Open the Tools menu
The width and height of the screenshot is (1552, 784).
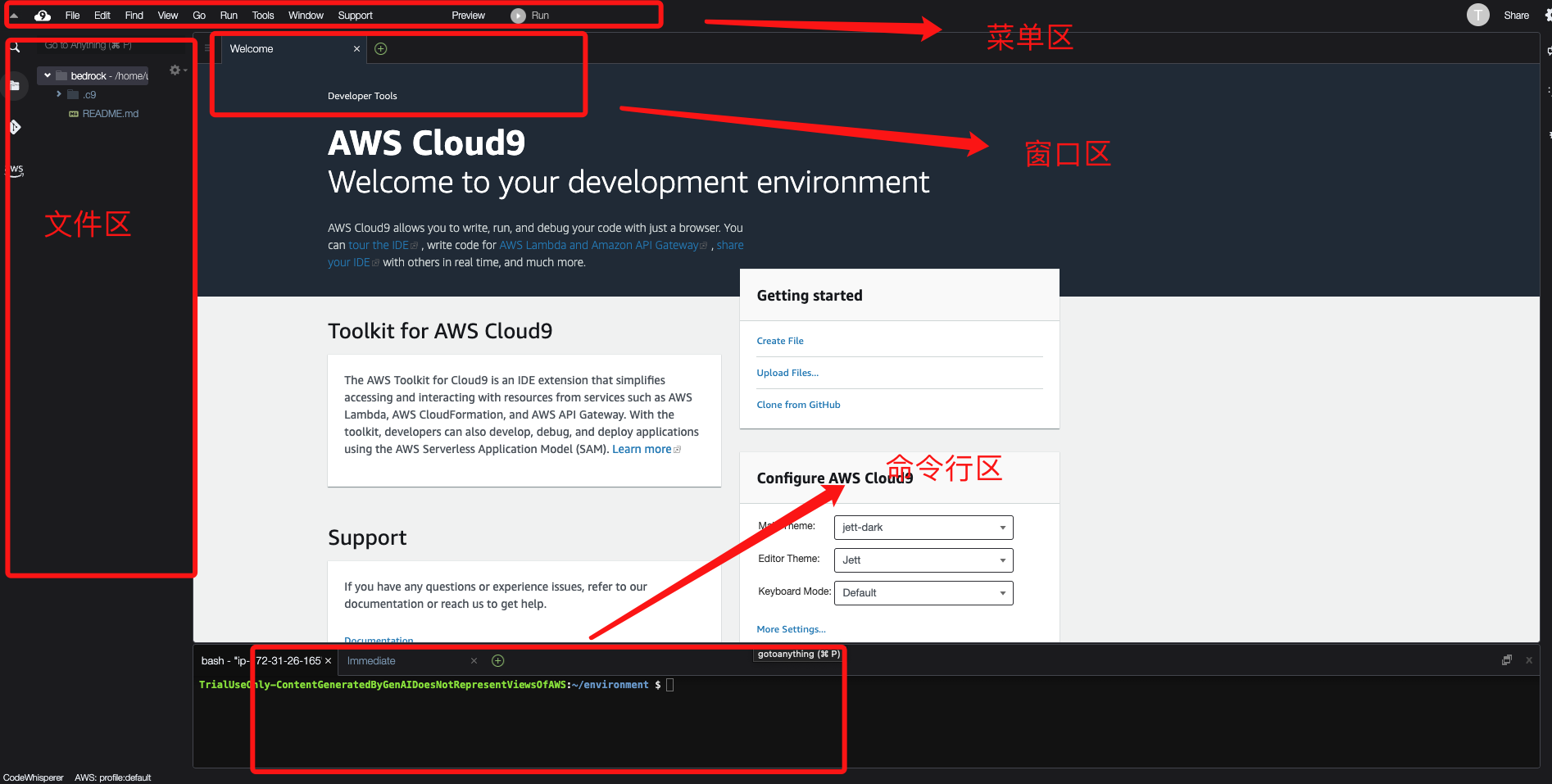click(x=263, y=16)
